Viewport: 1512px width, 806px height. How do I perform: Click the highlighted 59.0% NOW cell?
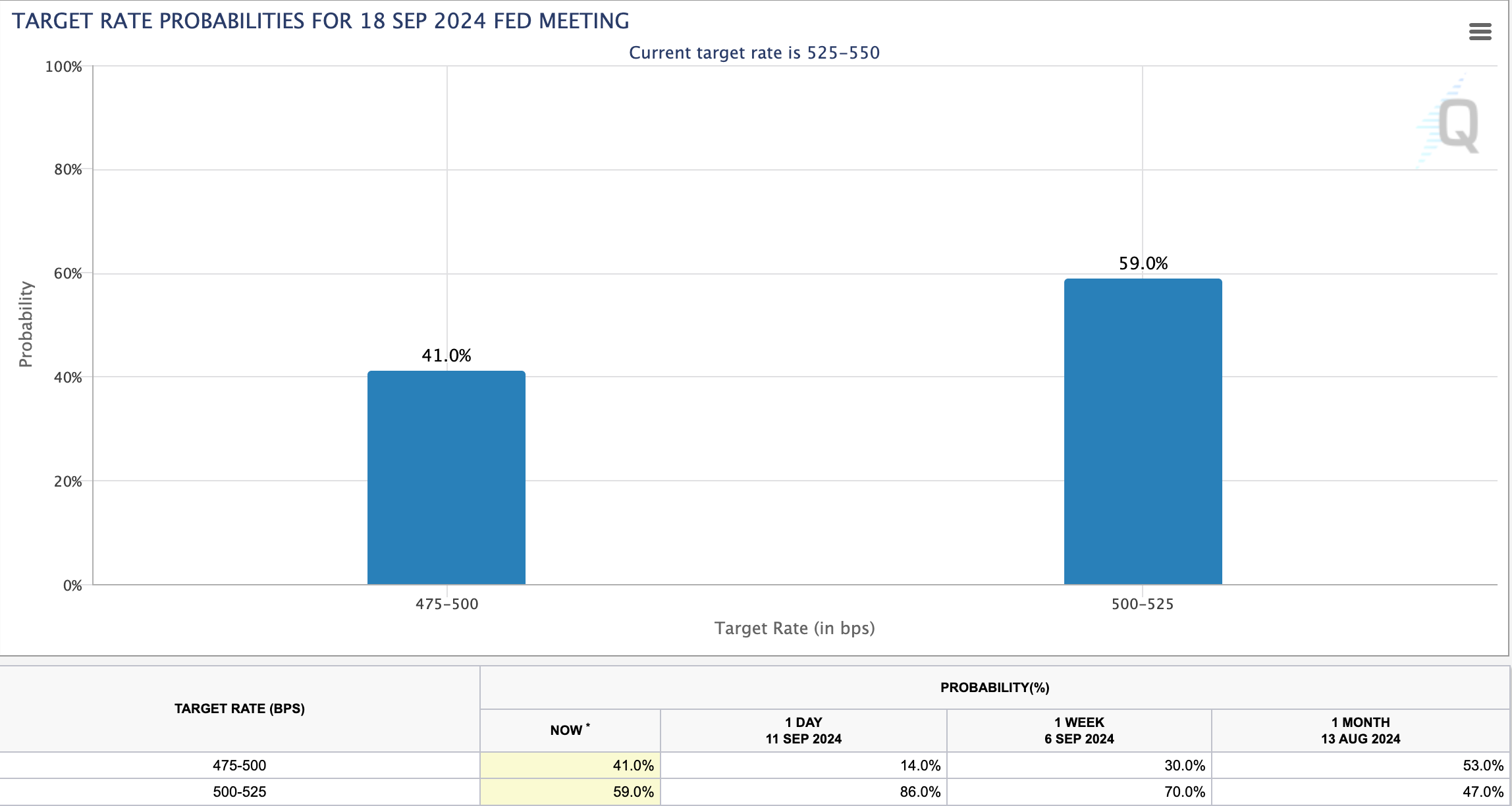[570, 792]
